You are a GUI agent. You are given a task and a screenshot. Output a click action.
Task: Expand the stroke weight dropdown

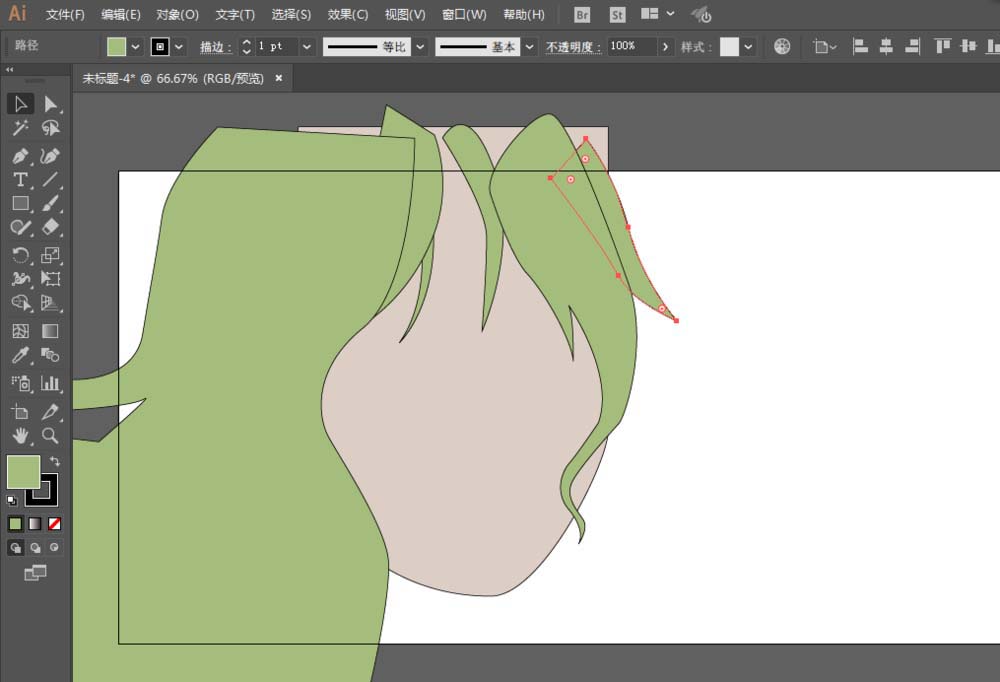(306, 47)
